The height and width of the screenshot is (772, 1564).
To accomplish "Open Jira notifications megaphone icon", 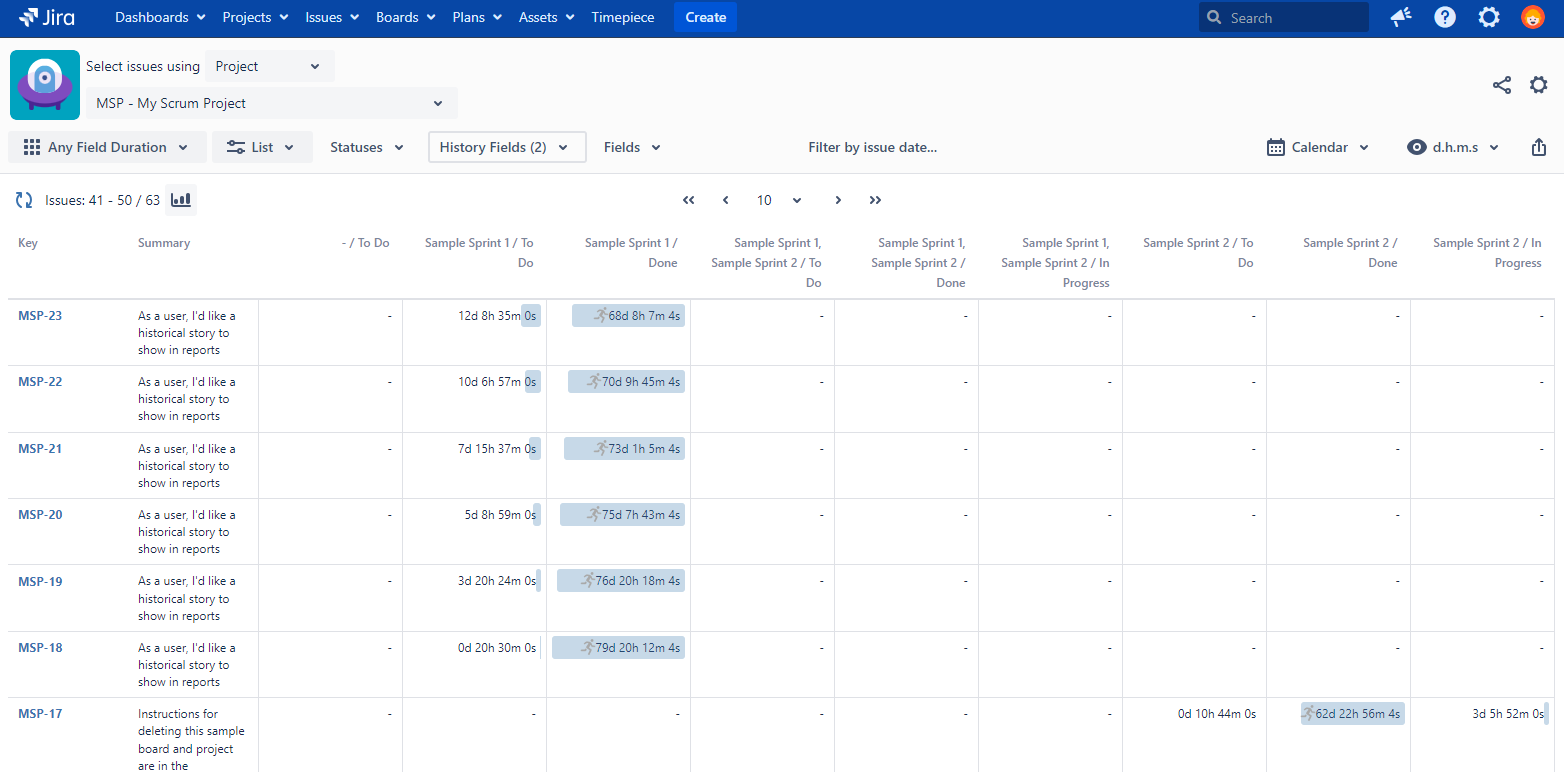I will [1401, 17].
